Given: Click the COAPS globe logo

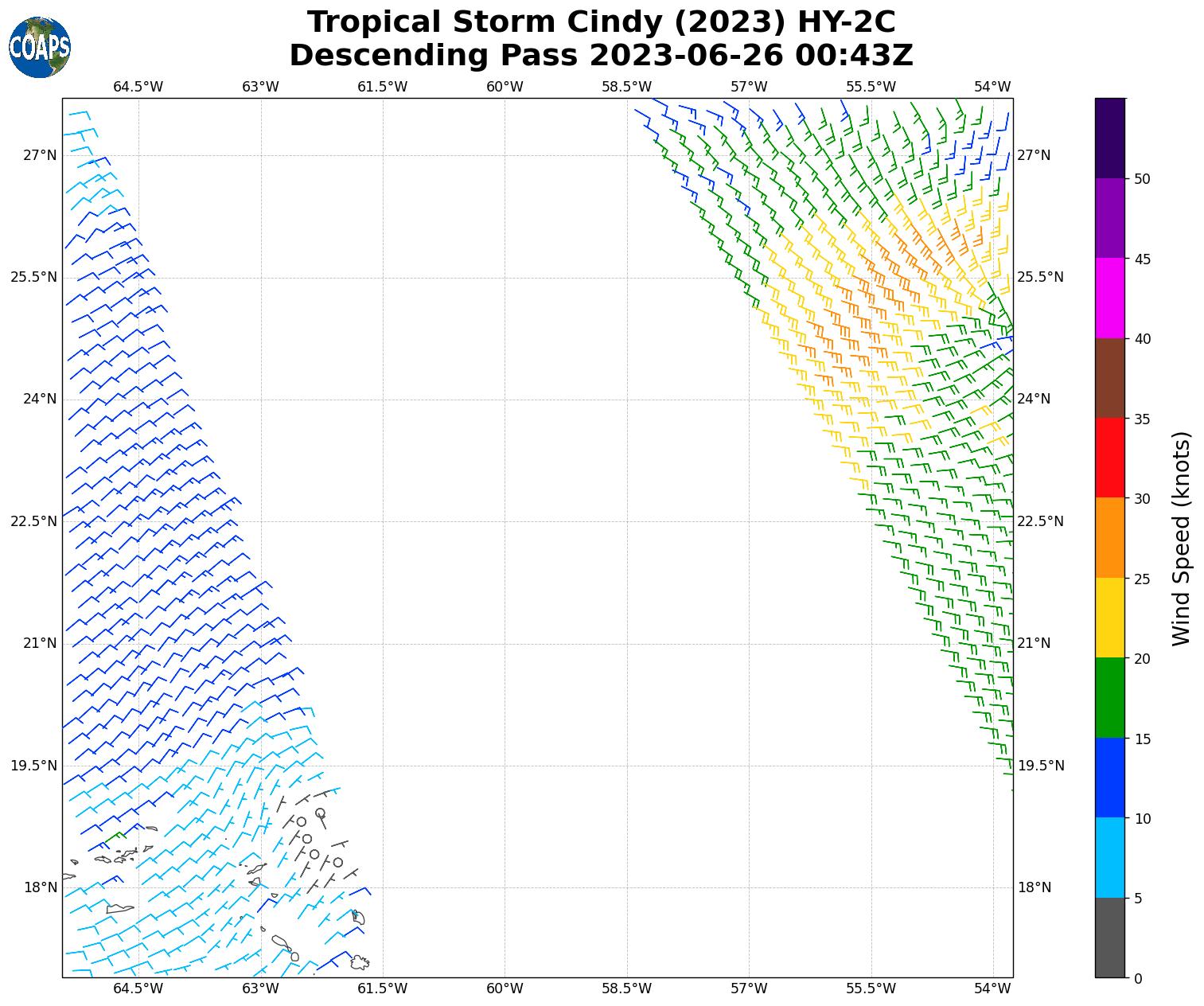Looking at the screenshot, I should point(40,48).
